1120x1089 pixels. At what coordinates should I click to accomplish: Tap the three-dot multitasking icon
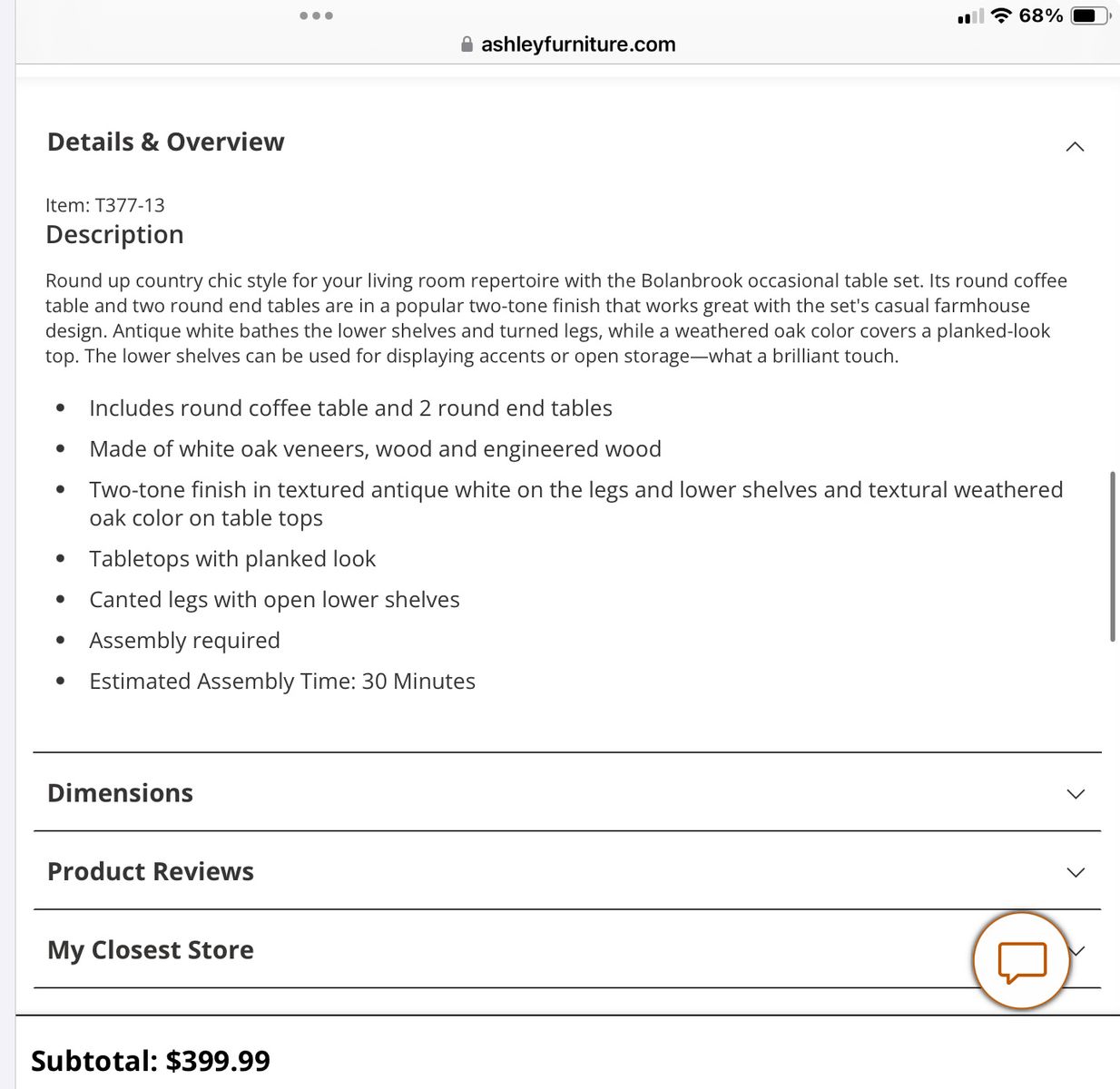[316, 15]
